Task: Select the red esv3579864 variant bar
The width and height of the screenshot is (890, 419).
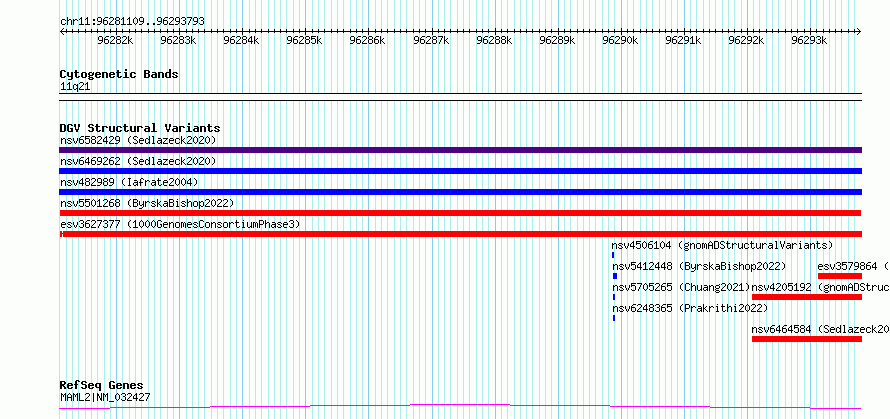Action: click(x=839, y=276)
